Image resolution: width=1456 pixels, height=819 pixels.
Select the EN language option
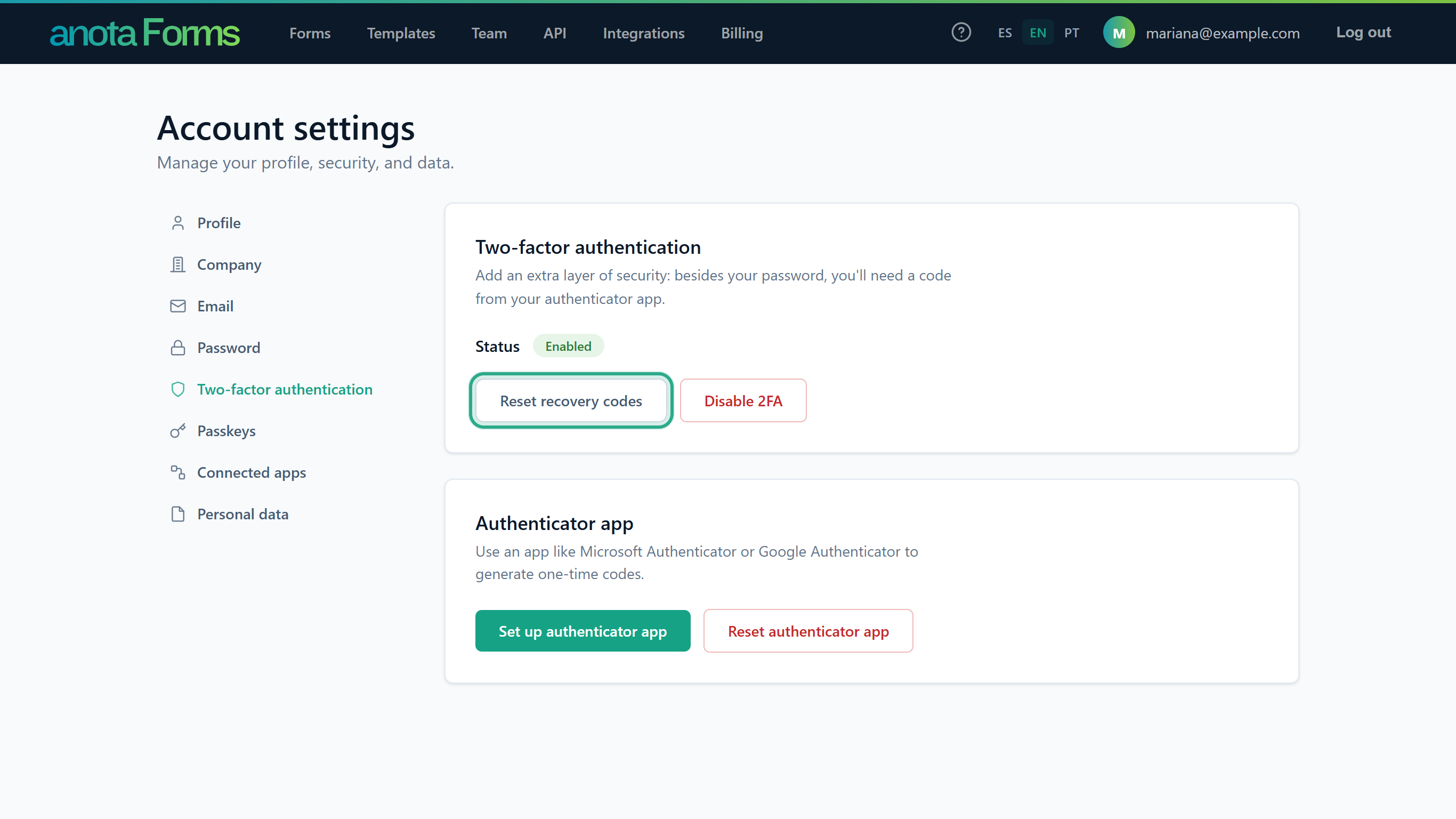1038,33
